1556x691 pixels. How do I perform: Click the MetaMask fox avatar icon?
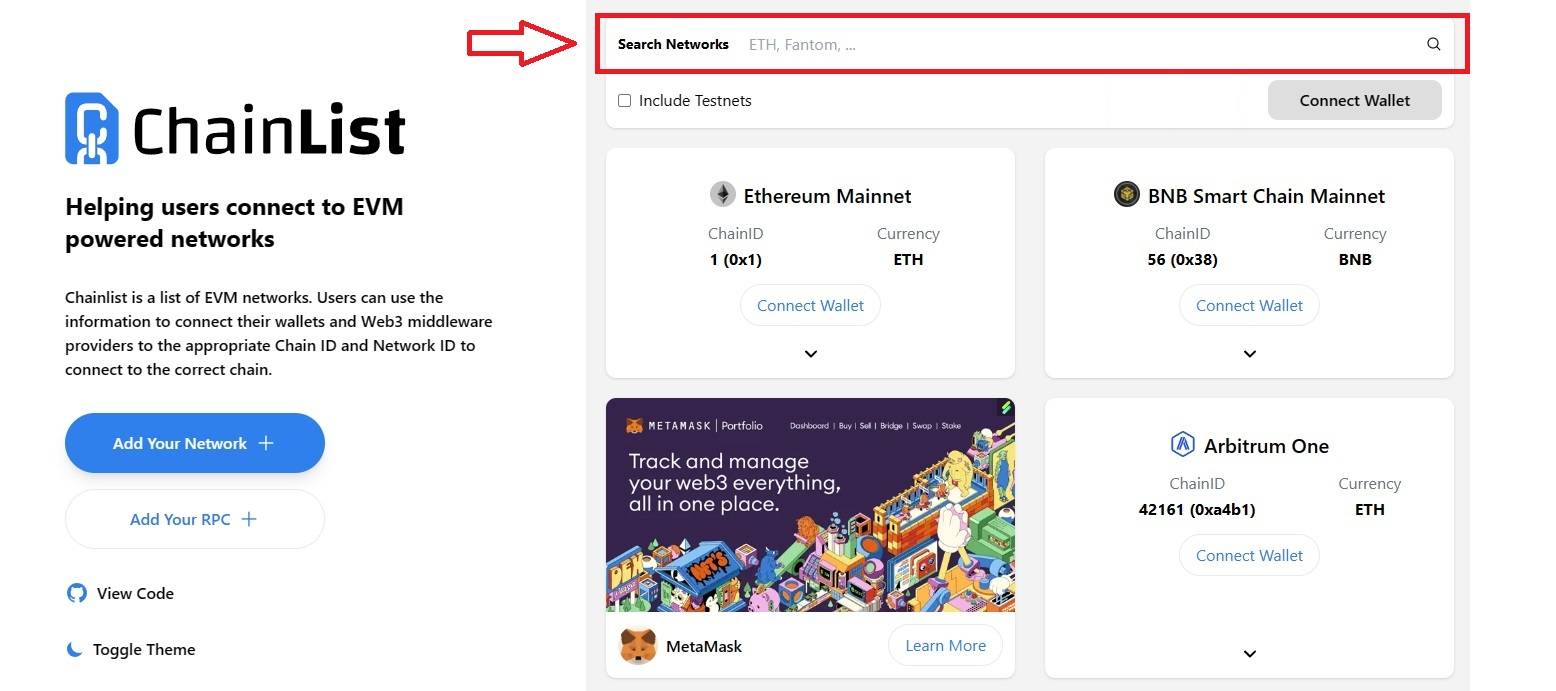[x=638, y=646]
